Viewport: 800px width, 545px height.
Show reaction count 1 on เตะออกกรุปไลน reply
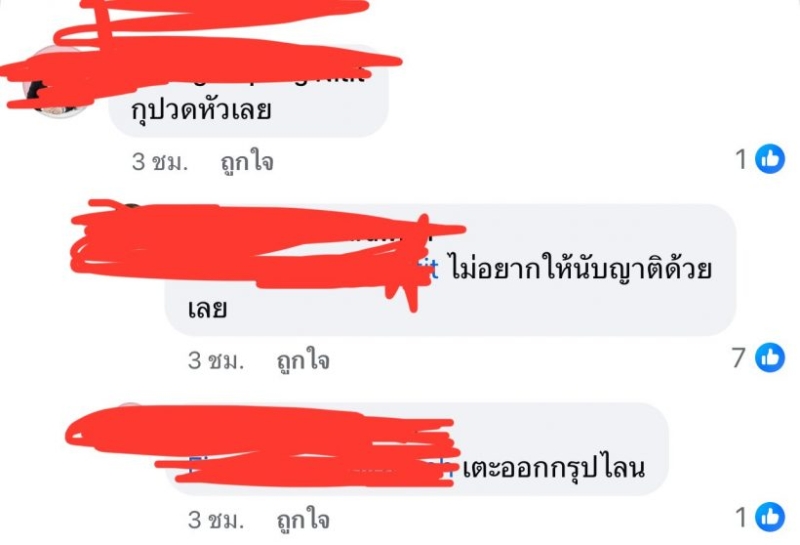coord(742,517)
